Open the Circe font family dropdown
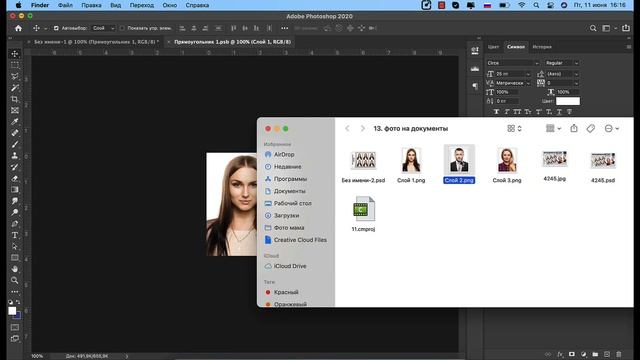The height and width of the screenshot is (360, 640). click(x=513, y=63)
